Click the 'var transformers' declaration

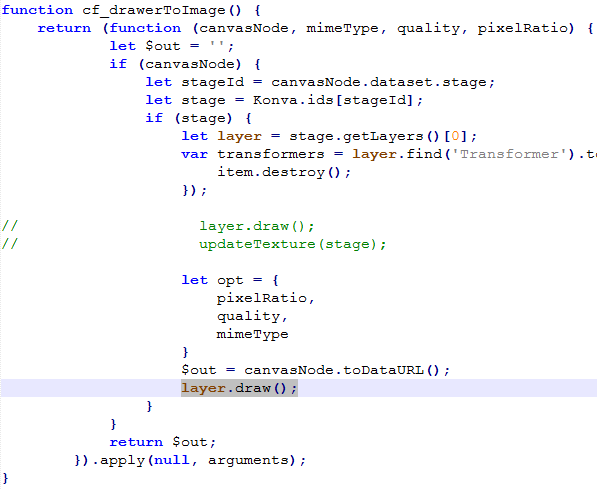[x=253, y=154]
